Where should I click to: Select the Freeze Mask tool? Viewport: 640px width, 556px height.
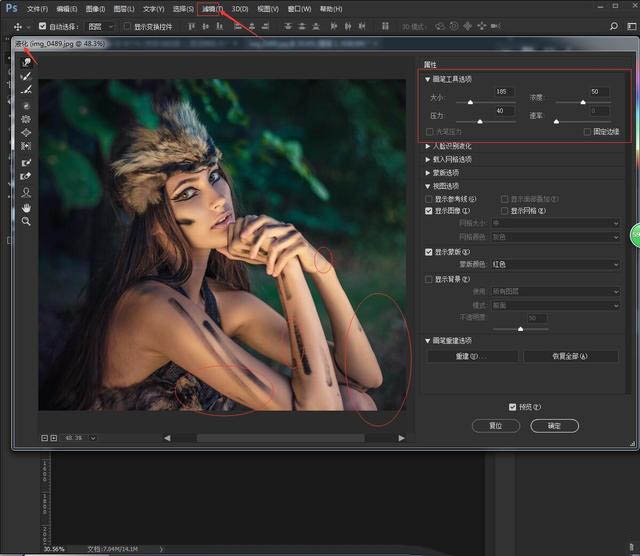pos(26,162)
